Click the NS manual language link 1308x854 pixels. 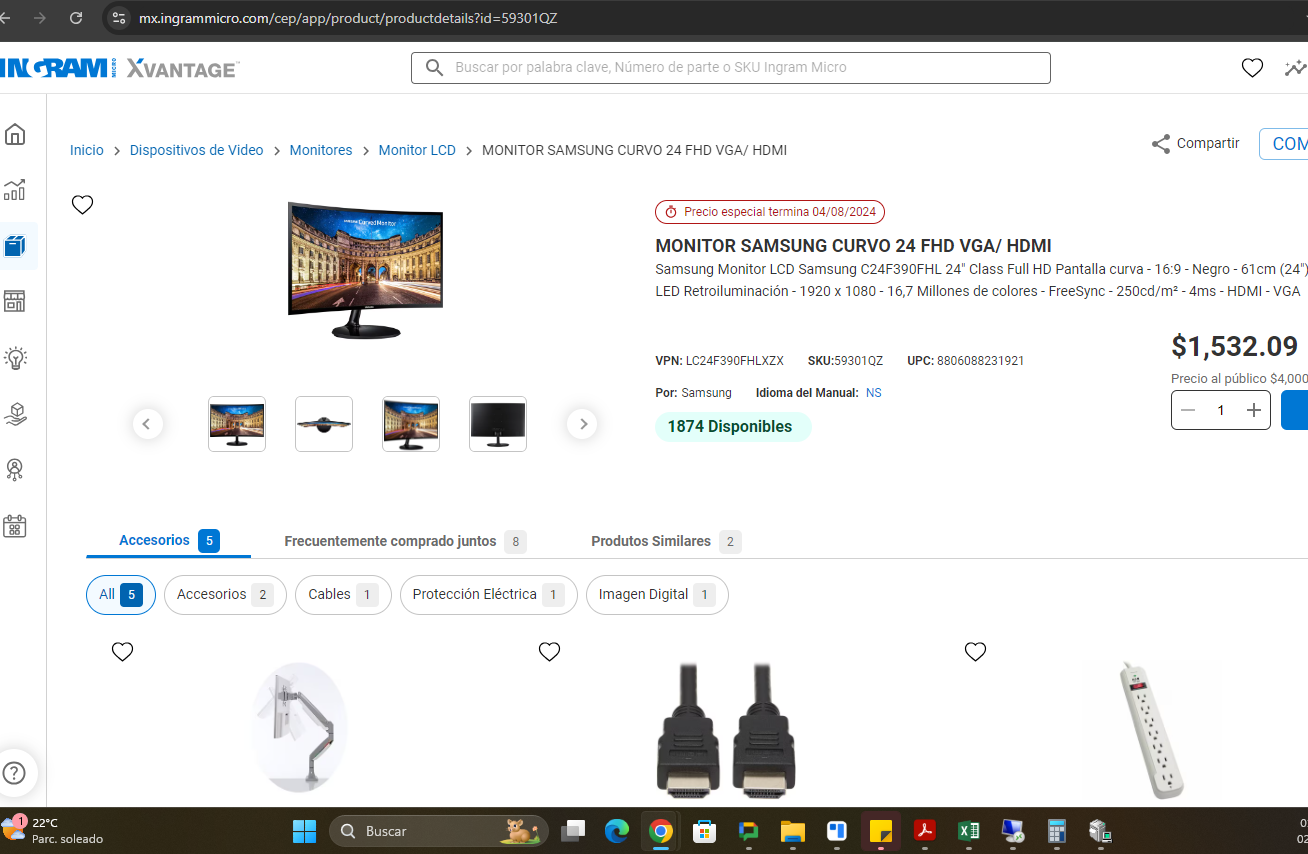coord(874,393)
